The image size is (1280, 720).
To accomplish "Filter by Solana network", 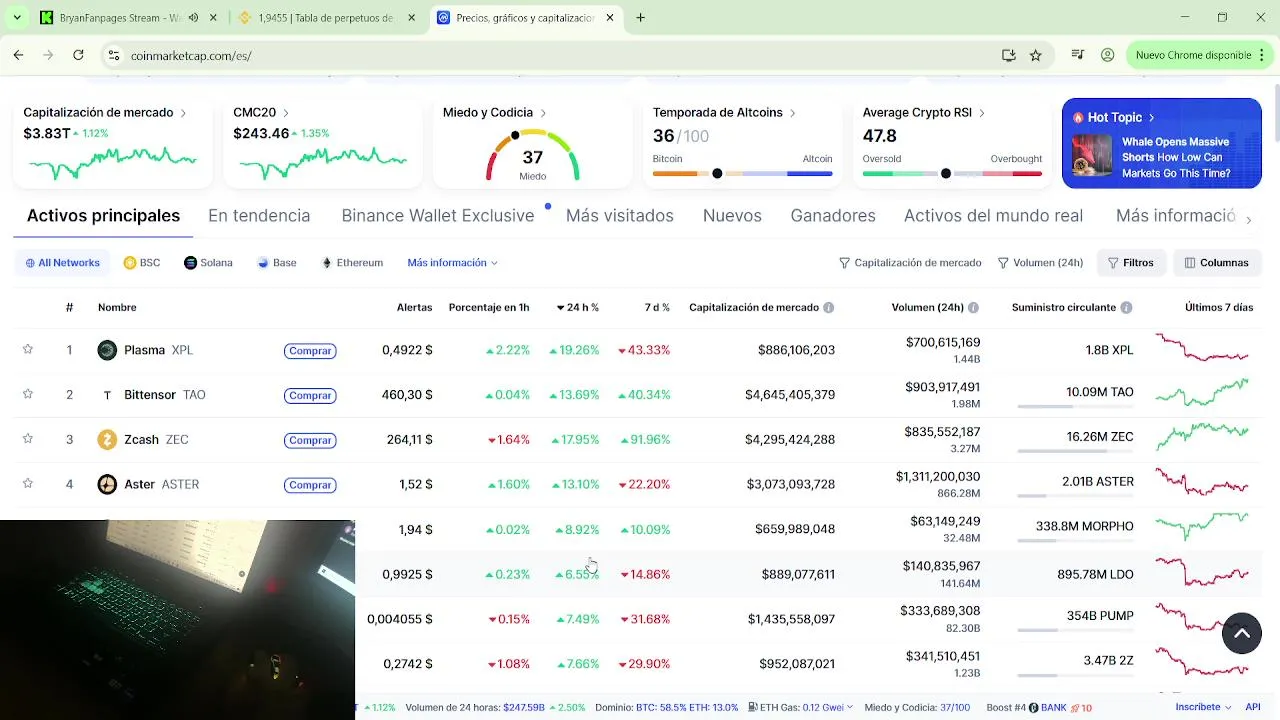I will pyautogui.click(x=208, y=263).
